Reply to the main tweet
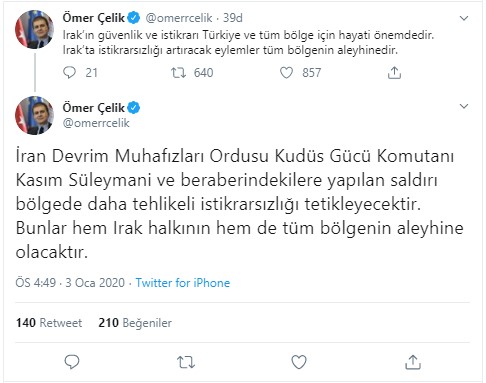The width and height of the screenshot is (486, 383). click(72, 362)
